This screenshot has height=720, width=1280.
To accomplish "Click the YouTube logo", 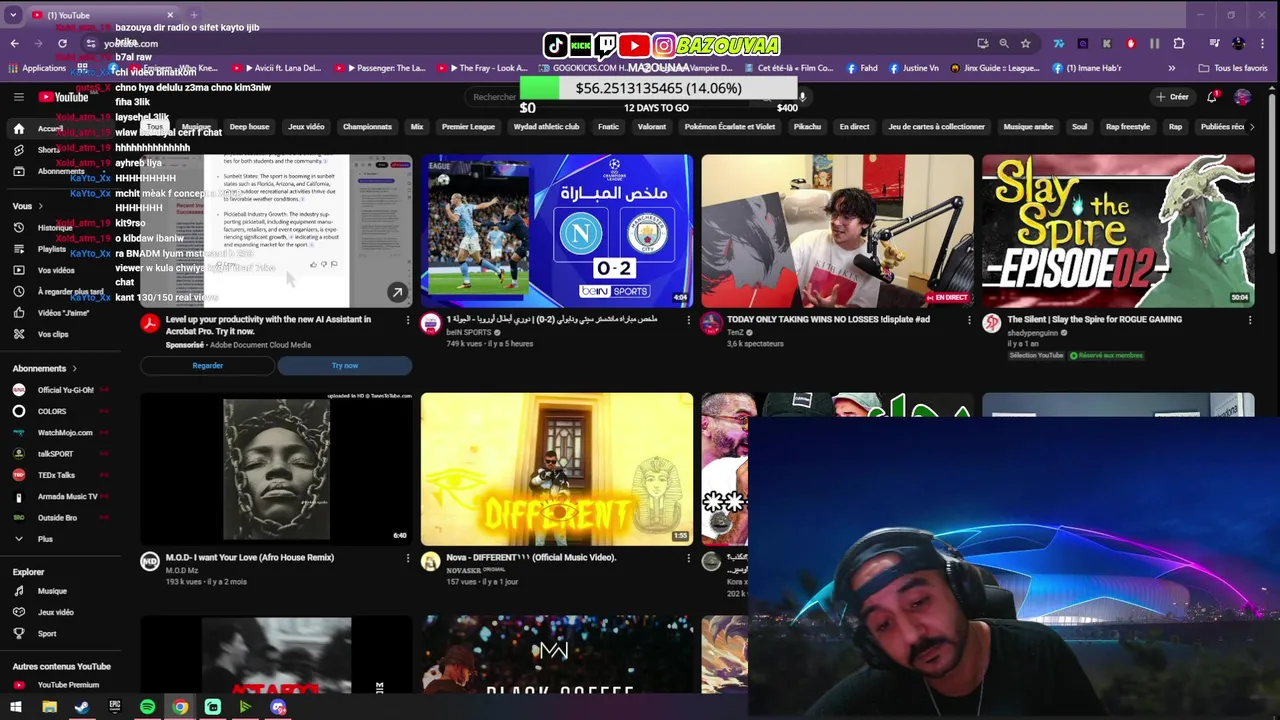I will pyautogui.click(x=64, y=97).
